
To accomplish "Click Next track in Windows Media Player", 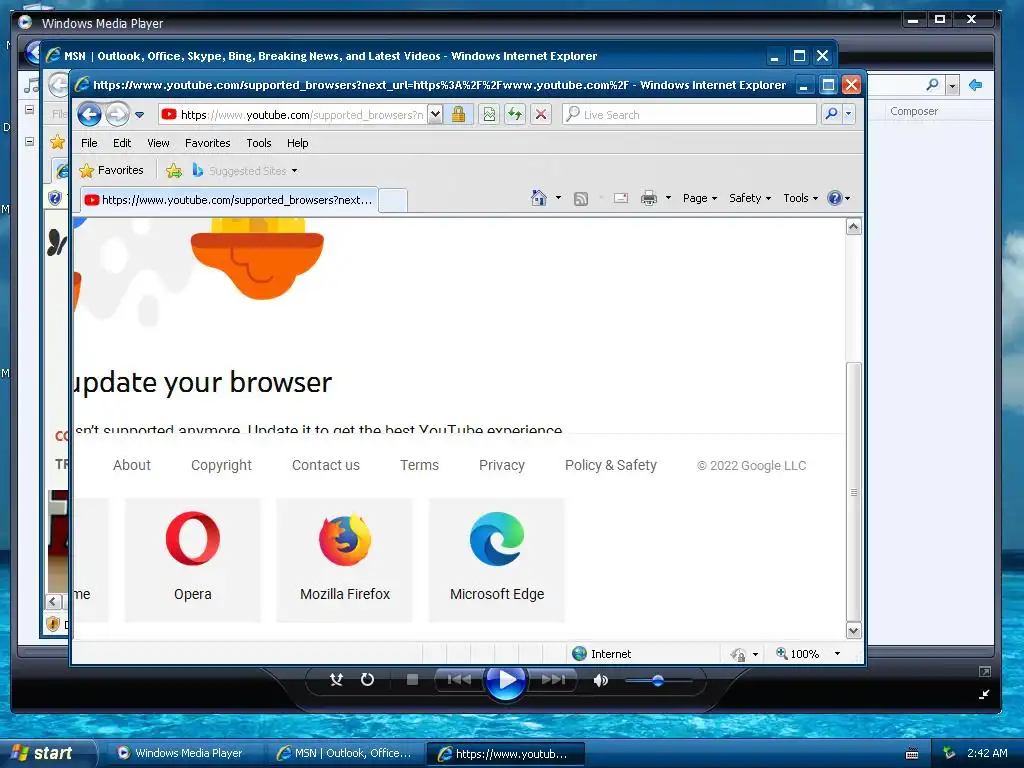I will point(554,680).
